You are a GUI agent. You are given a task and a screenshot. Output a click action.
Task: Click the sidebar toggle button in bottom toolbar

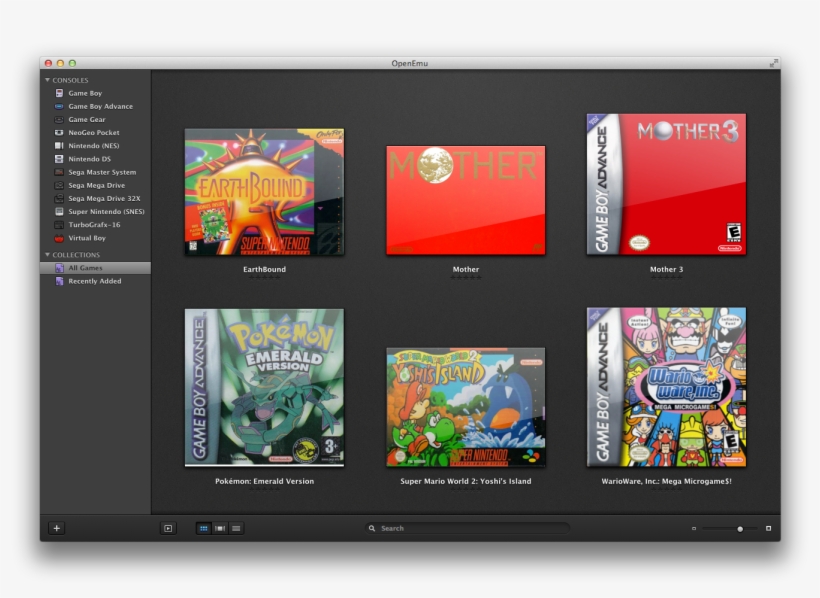pyautogui.click(x=168, y=528)
